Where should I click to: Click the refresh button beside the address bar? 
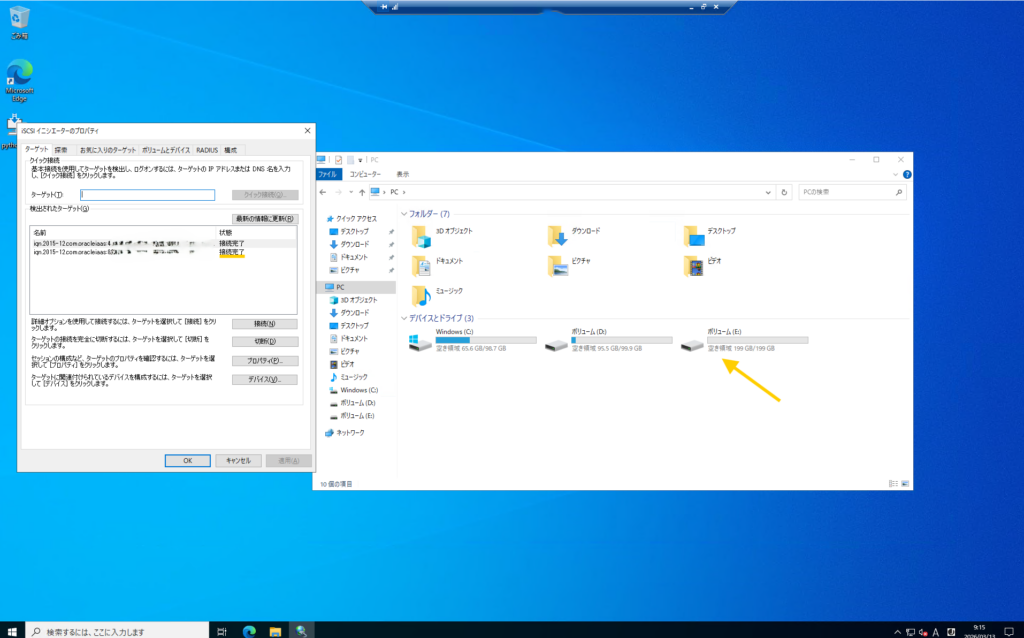pos(784,191)
